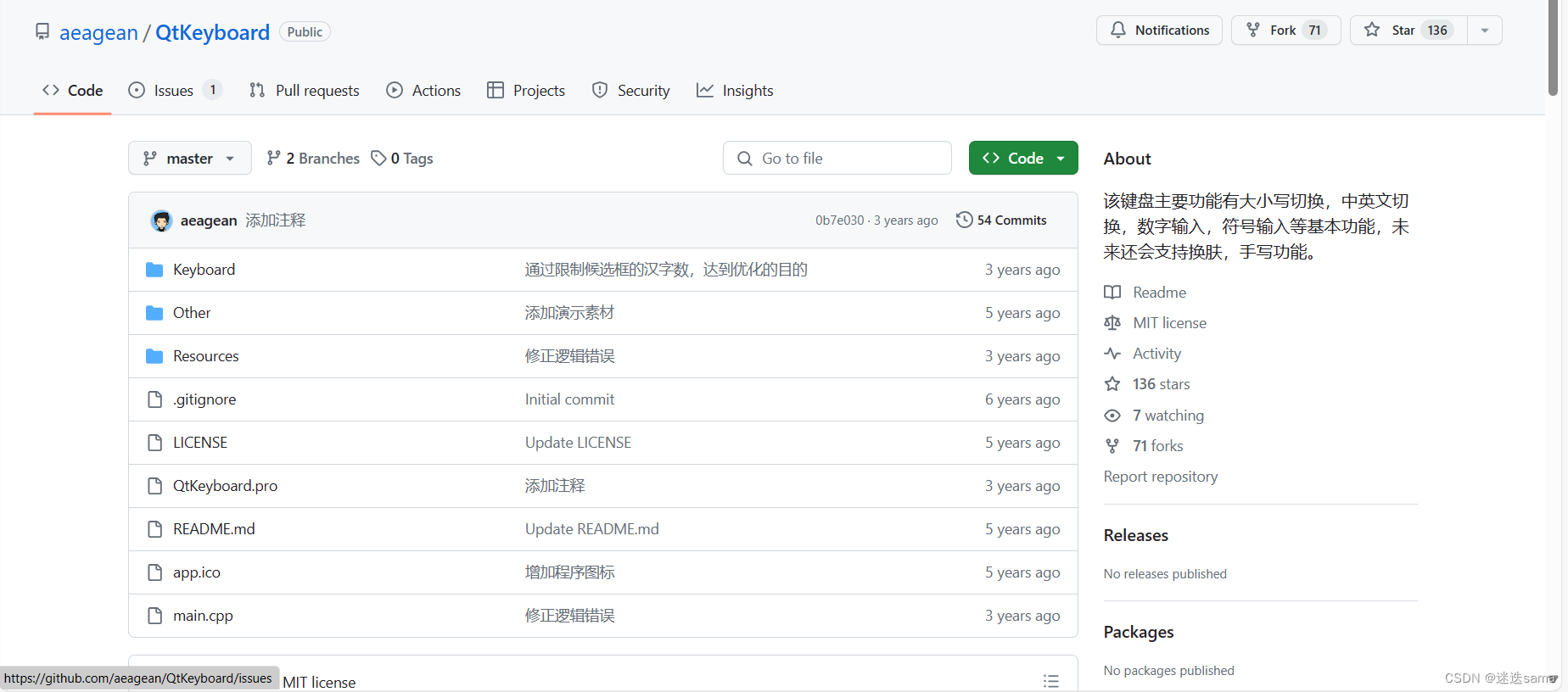Open the README outline list icon

(x=1051, y=680)
